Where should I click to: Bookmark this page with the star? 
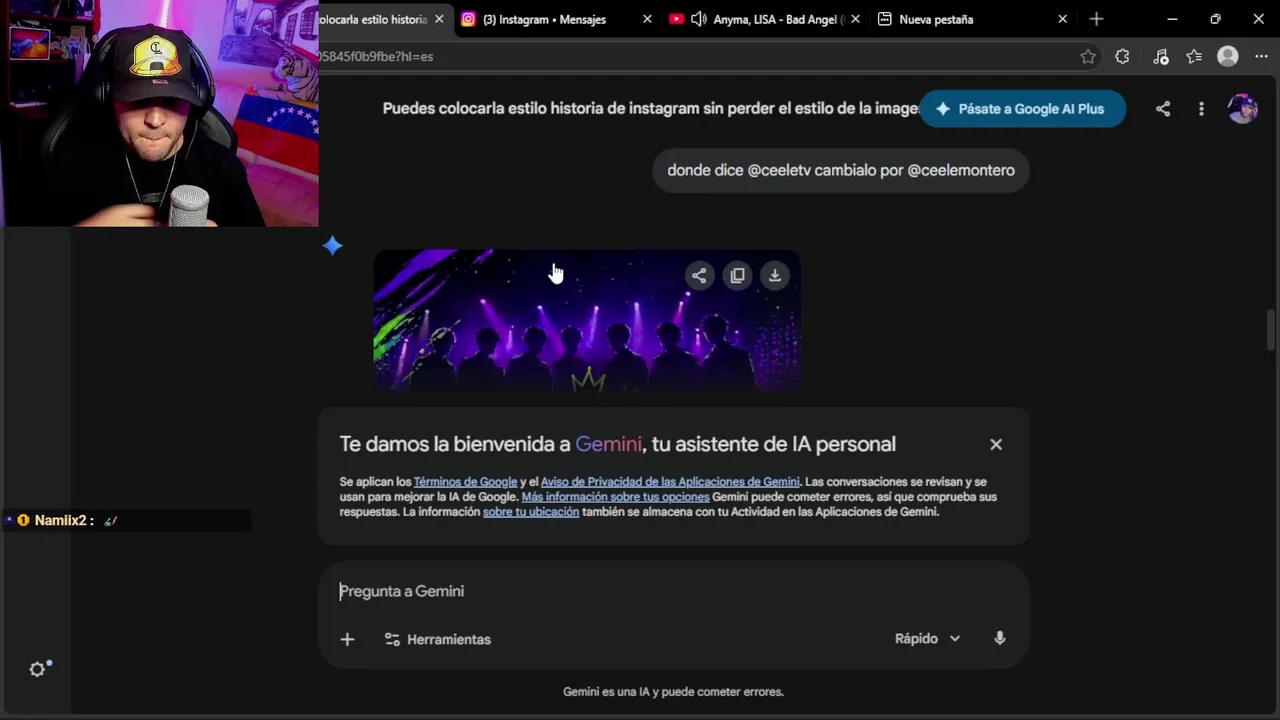tap(1088, 57)
